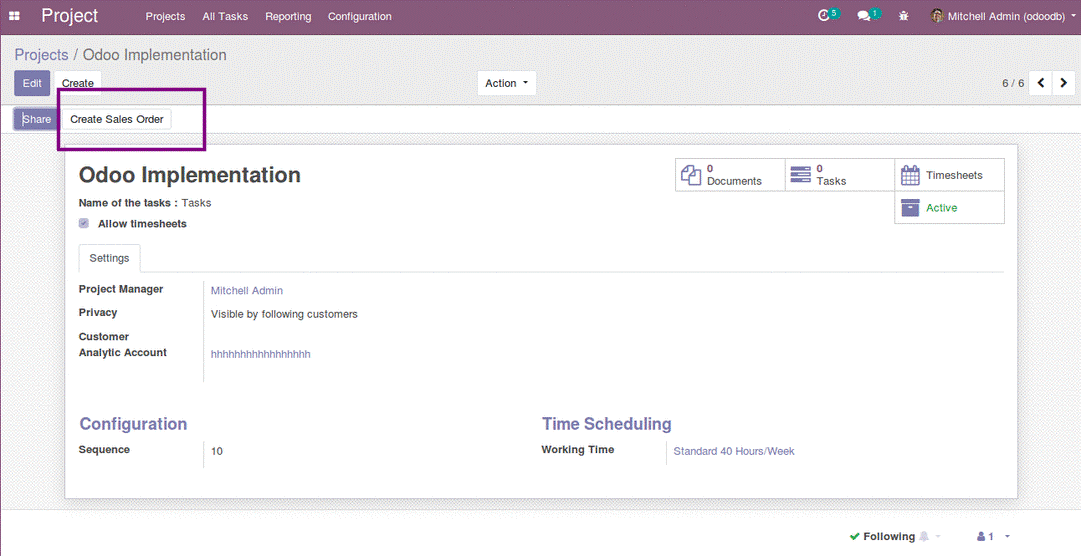Screen dimensions: 1081x556
Task: Click the Projects breadcrumb link
Action: (x=41, y=54)
